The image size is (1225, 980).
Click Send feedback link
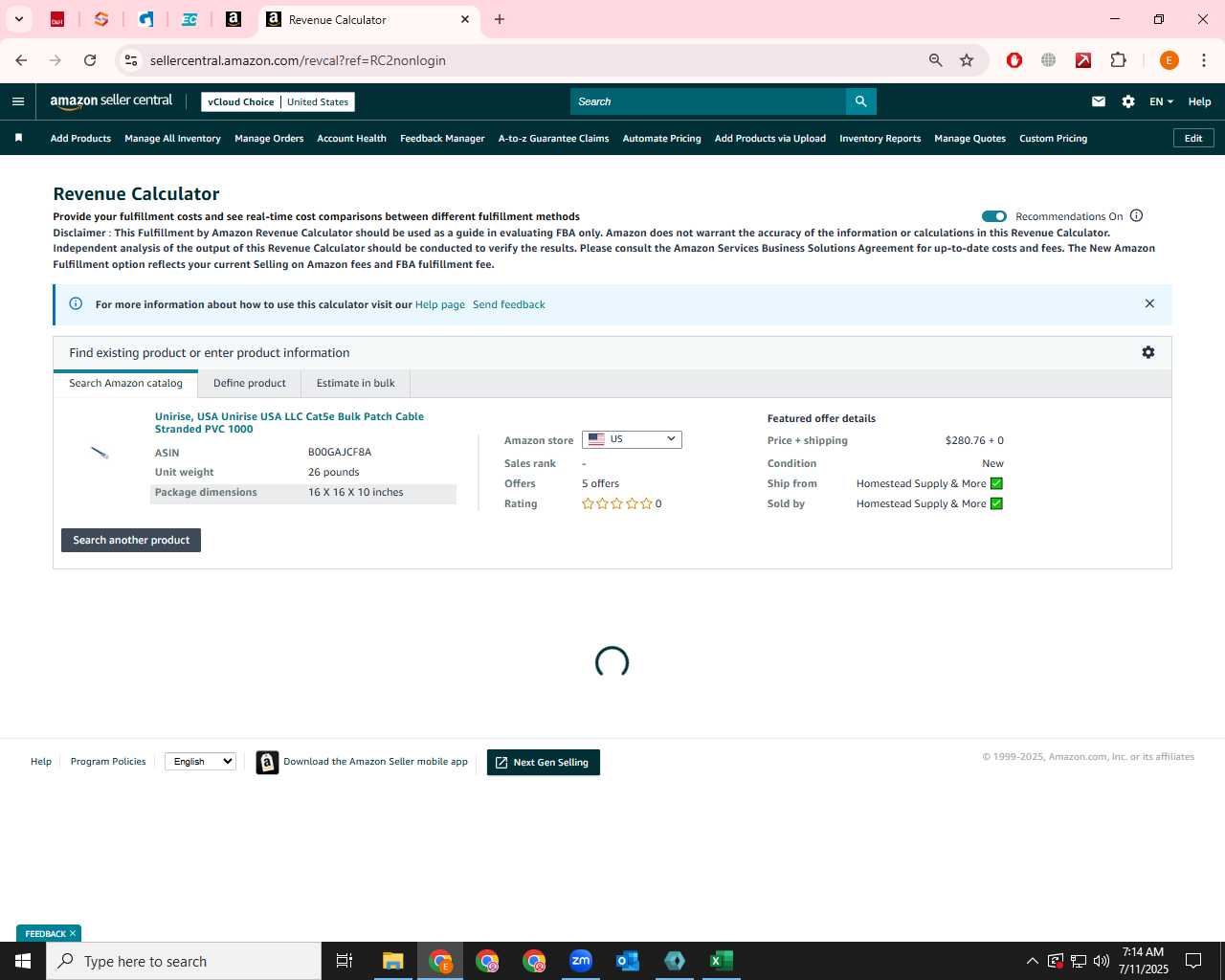(x=509, y=304)
